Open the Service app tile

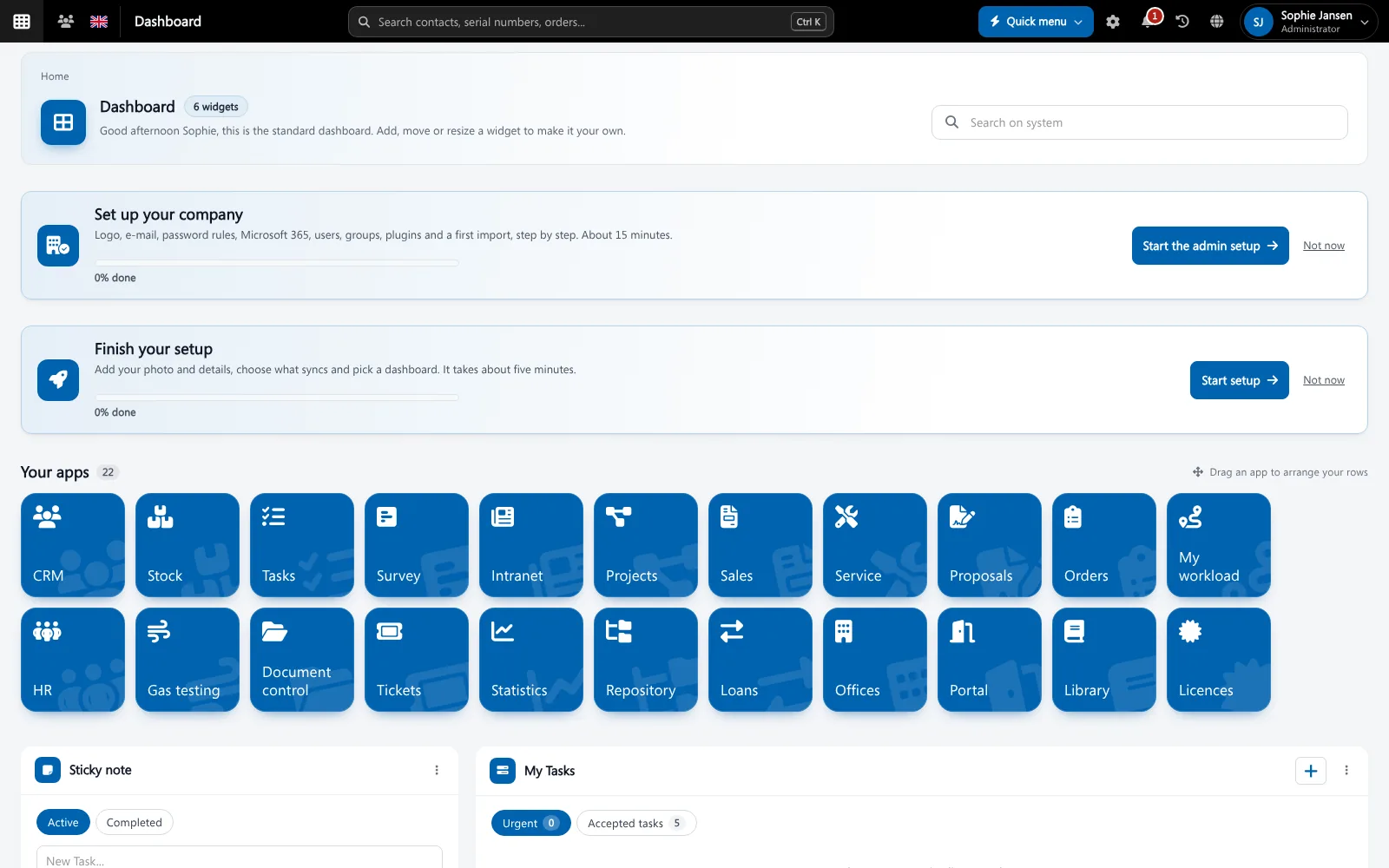[x=875, y=545]
